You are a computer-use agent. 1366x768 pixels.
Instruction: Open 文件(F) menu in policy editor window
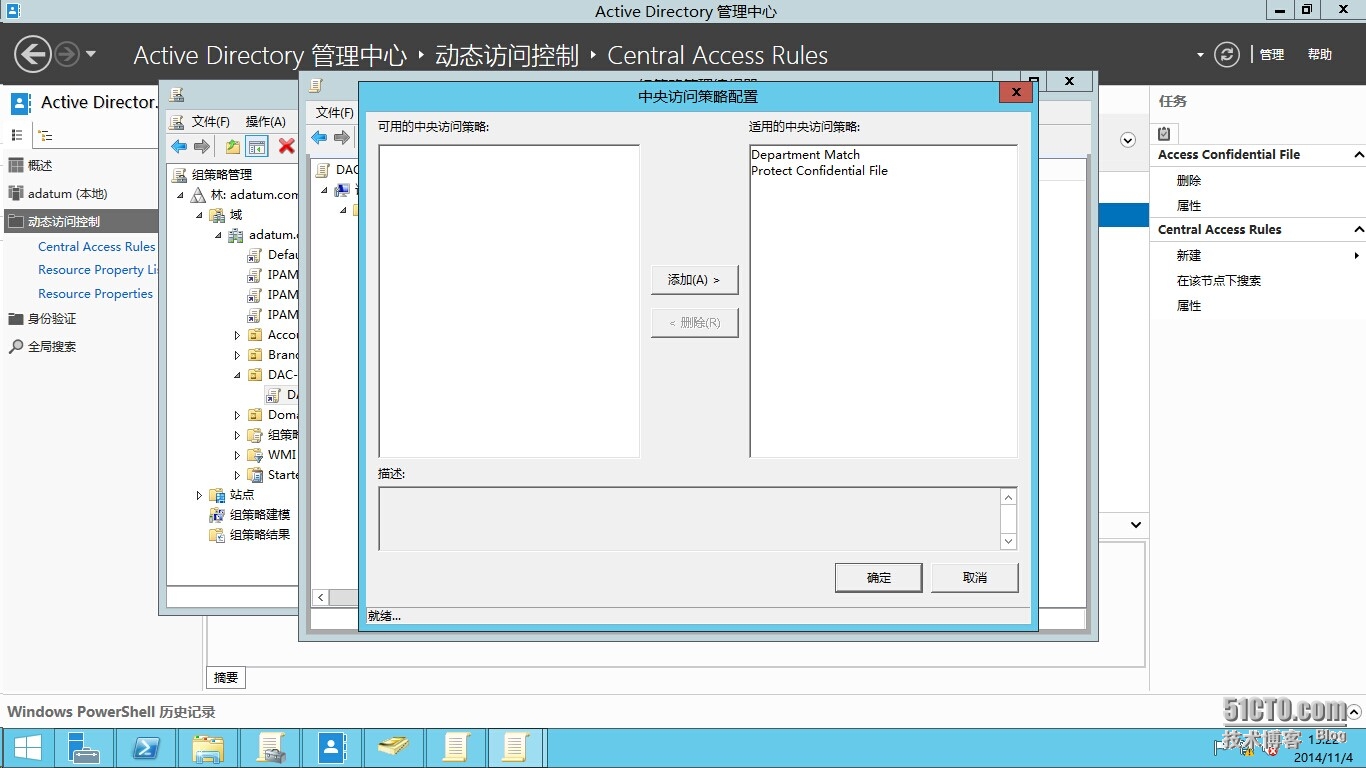click(x=334, y=112)
